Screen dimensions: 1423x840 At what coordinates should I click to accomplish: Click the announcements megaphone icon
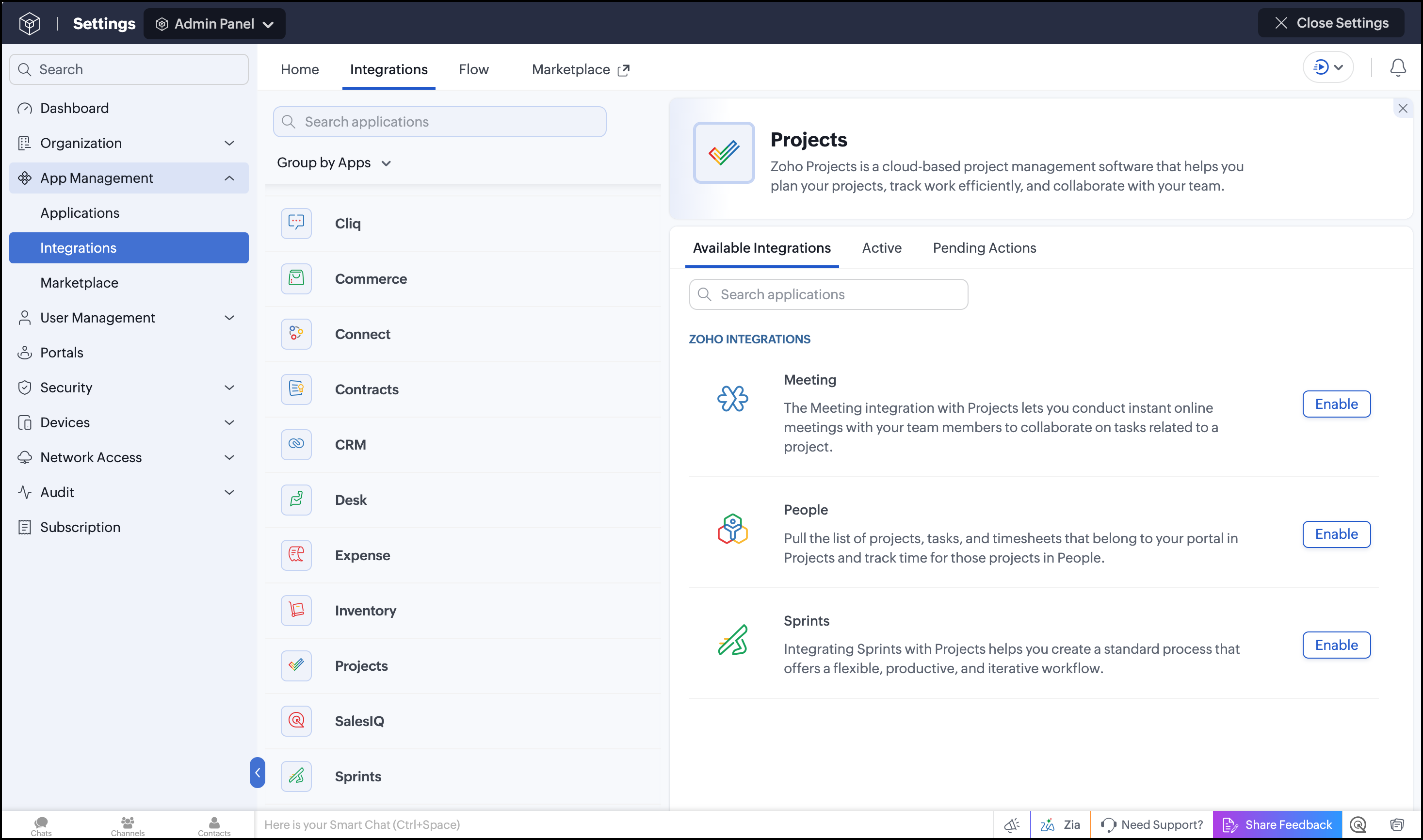(1012, 824)
